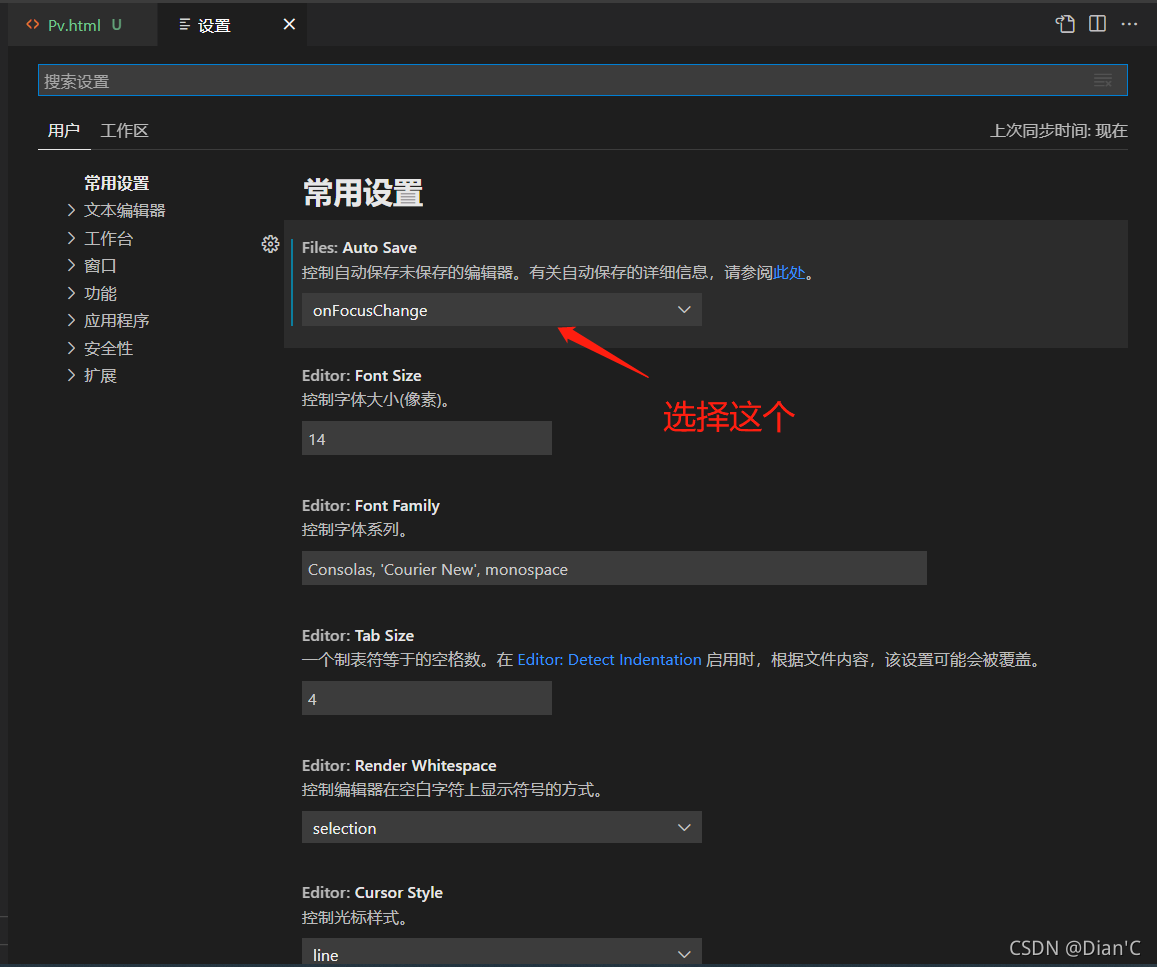This screenshot has height=967, width=1157.
Task: Select 常用设置 in the settings tree
Action: pyautogui.click(x=117, y=183)
